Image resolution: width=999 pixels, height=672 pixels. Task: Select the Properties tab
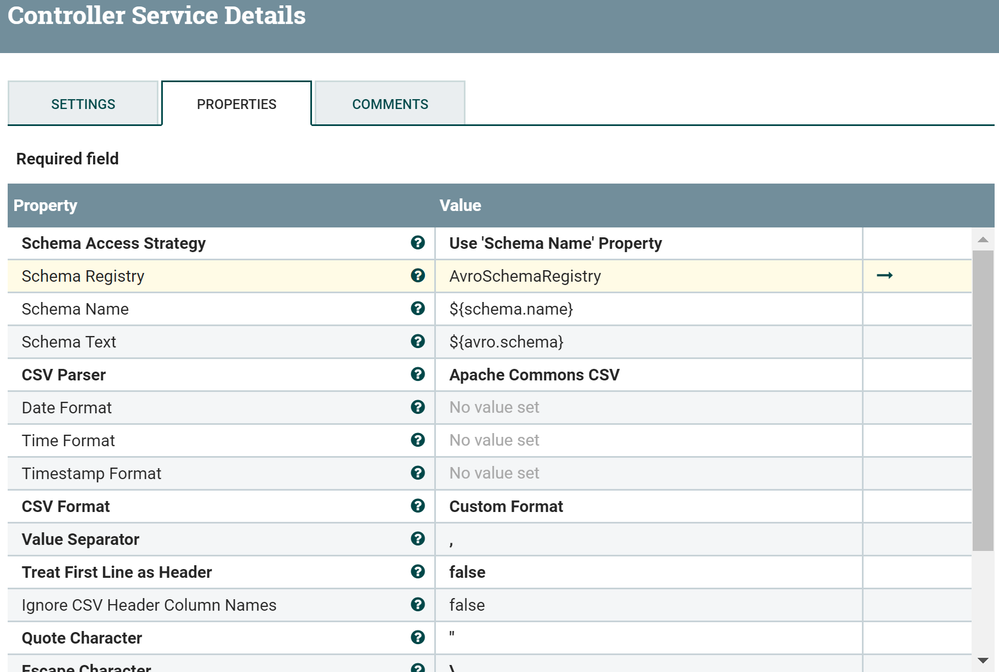pyautogui.click(x=236, y=104)
